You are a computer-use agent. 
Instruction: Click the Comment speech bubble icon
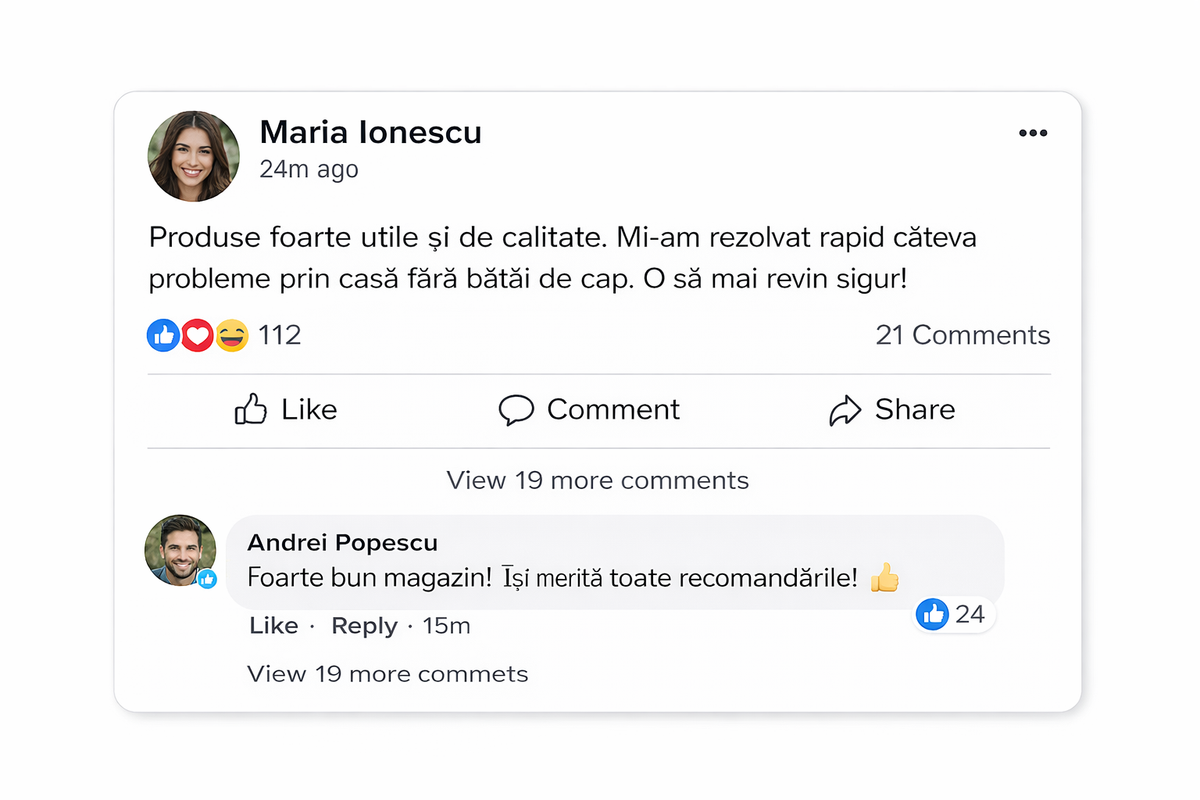[x=516, y=410]
